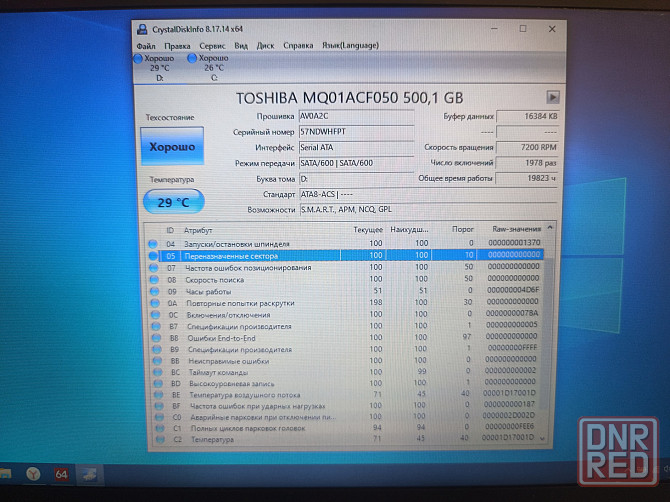Click the Прошивка field AV0A2C
Image resolution: width=670 pixels, height=502 pixels.
[356, 116]
